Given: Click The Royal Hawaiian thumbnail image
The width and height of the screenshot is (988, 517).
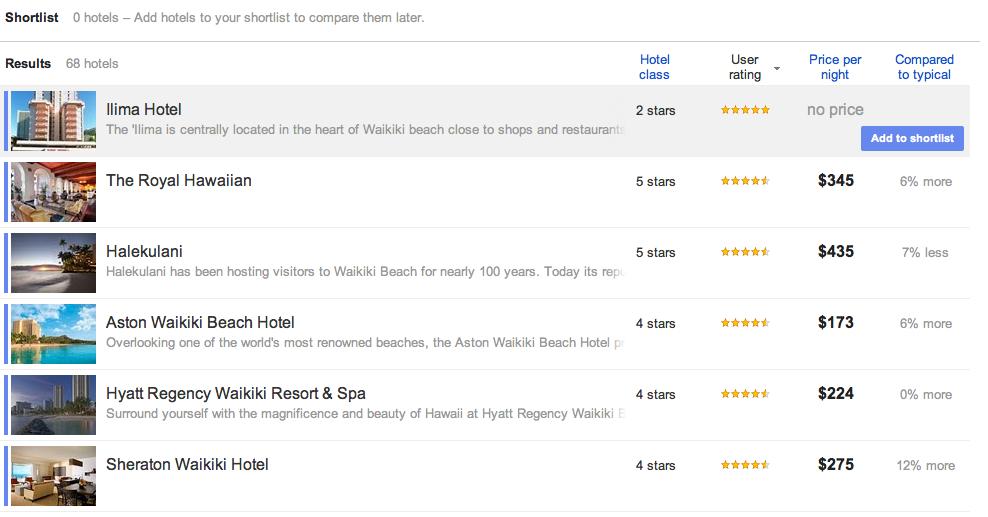Looking at the screenshot, I should point(53,192).
